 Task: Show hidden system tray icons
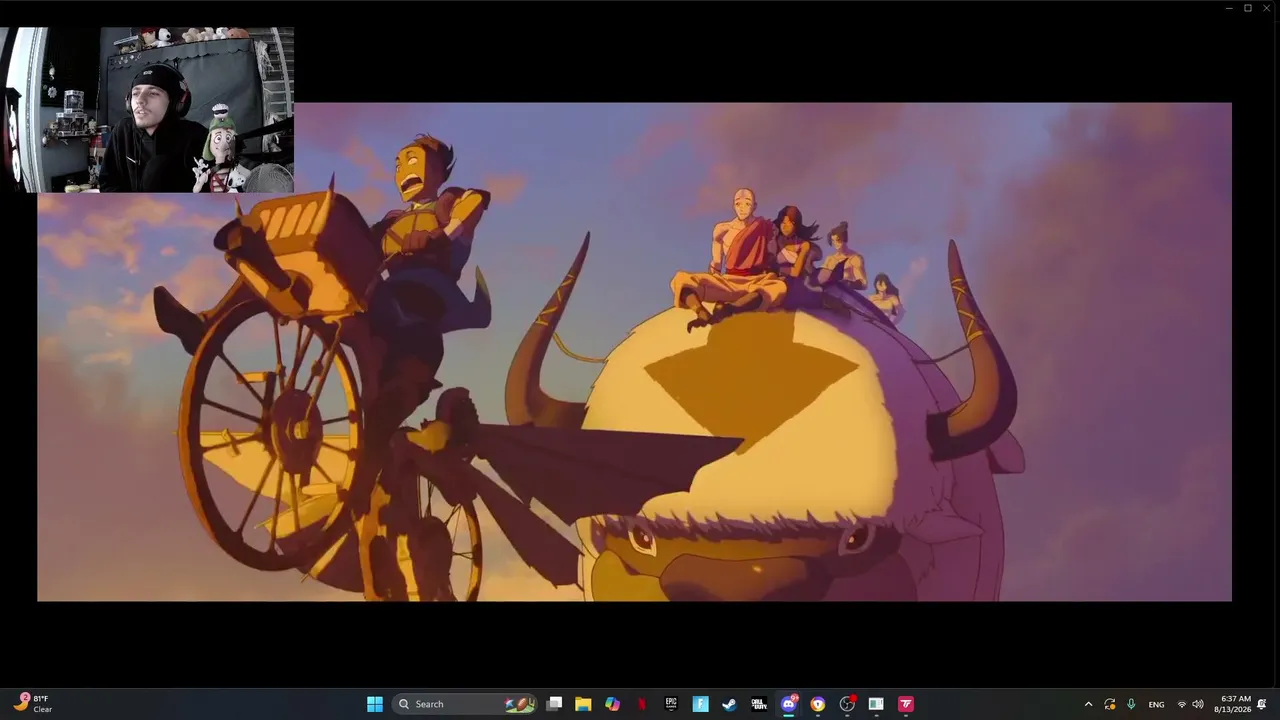tap(1088, 705)
